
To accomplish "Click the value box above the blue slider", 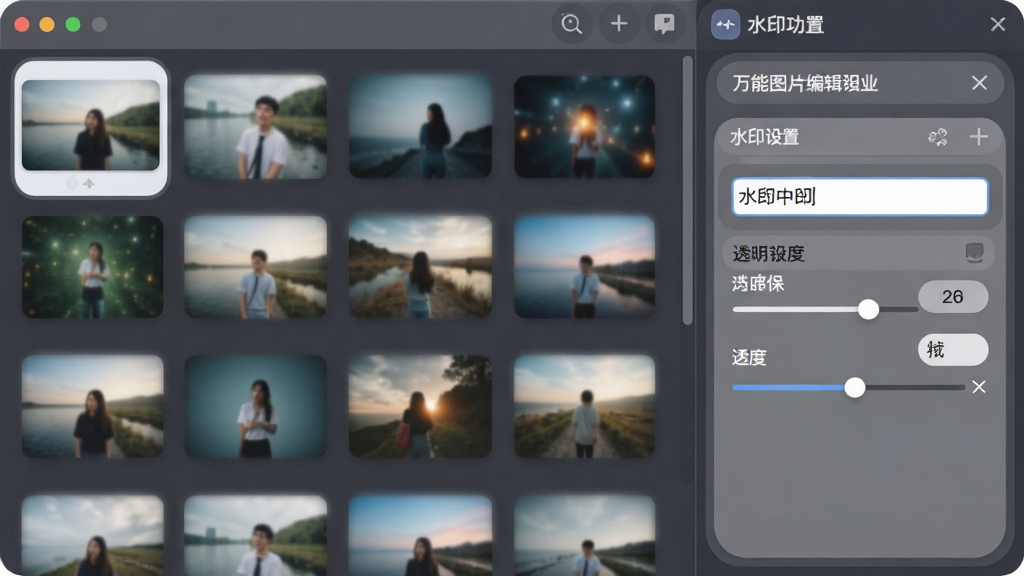I will (x=953, y=349).
